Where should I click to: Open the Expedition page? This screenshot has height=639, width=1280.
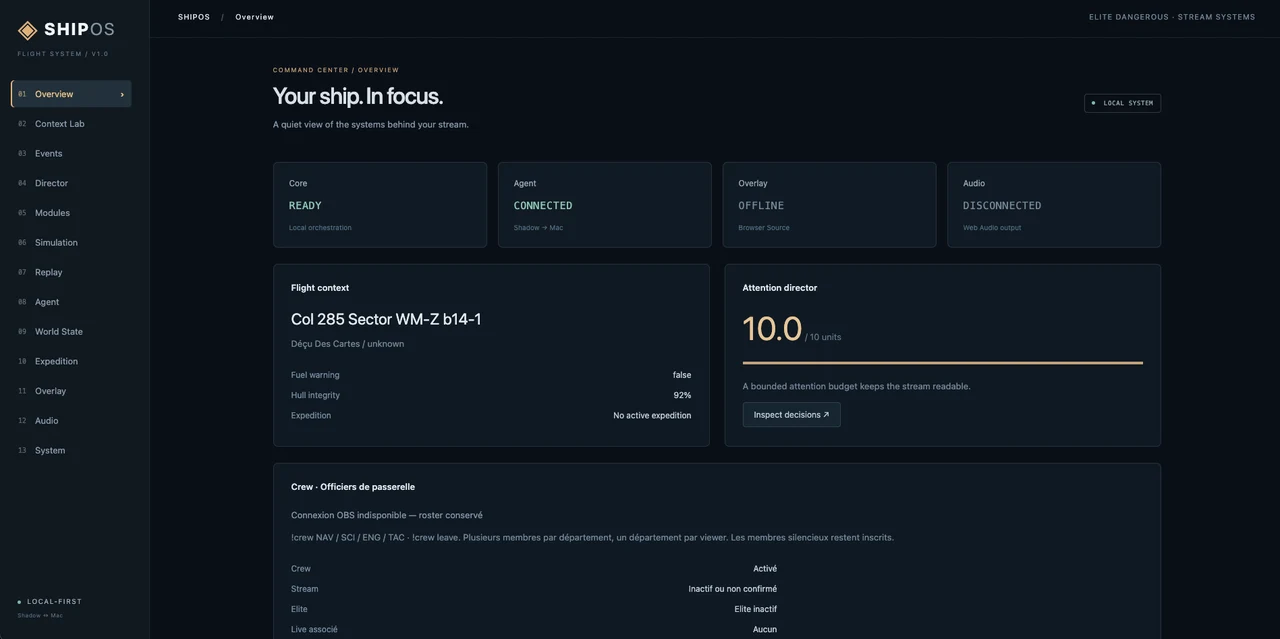tap(71, 361)
